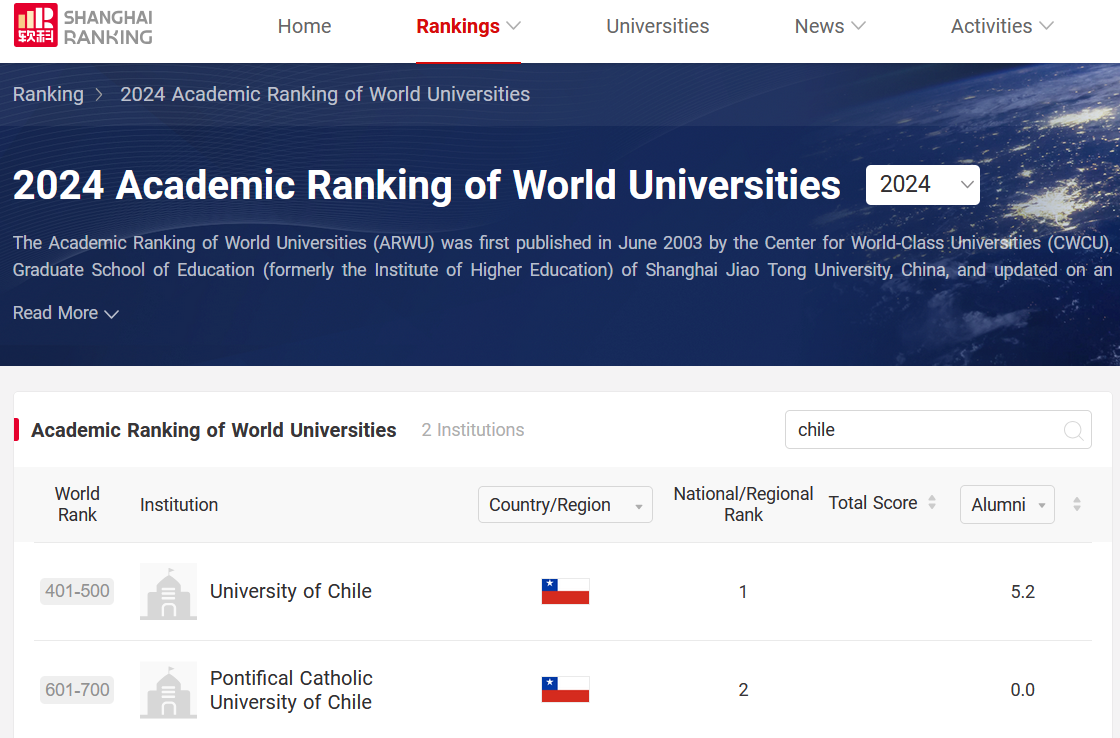The height and width of the screenshot is (738, 1120).
Task: Open the Alumni indicator dropdown
Action: [x=1007, y=504]
